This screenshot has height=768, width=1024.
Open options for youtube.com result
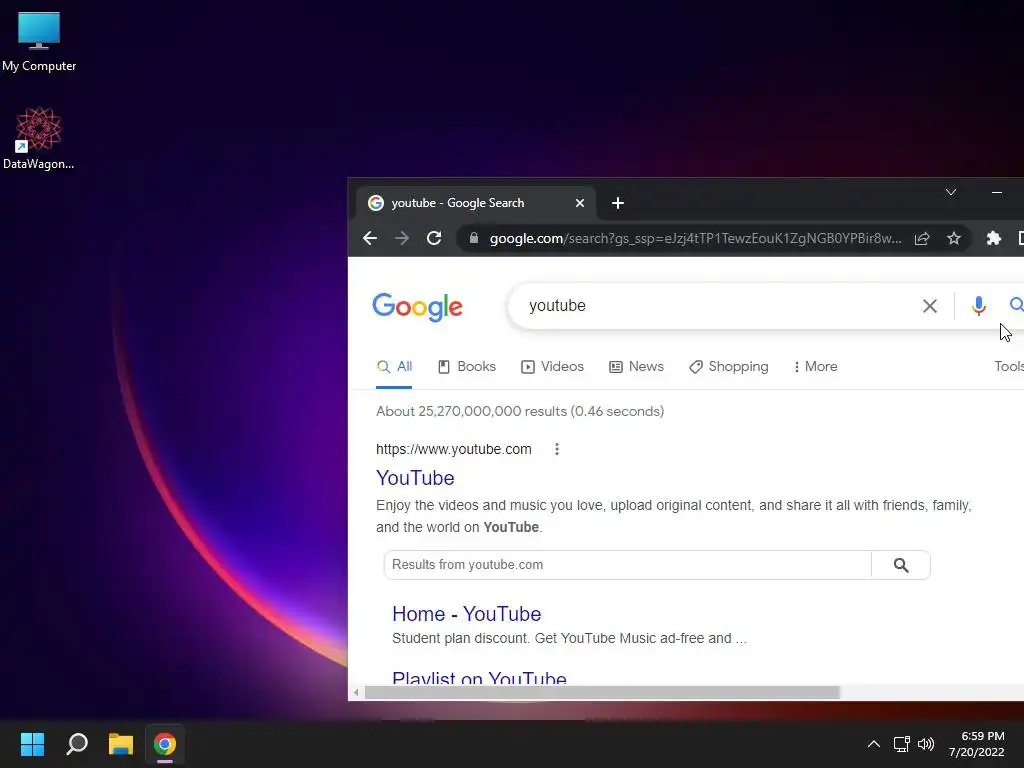coord(557,449)
